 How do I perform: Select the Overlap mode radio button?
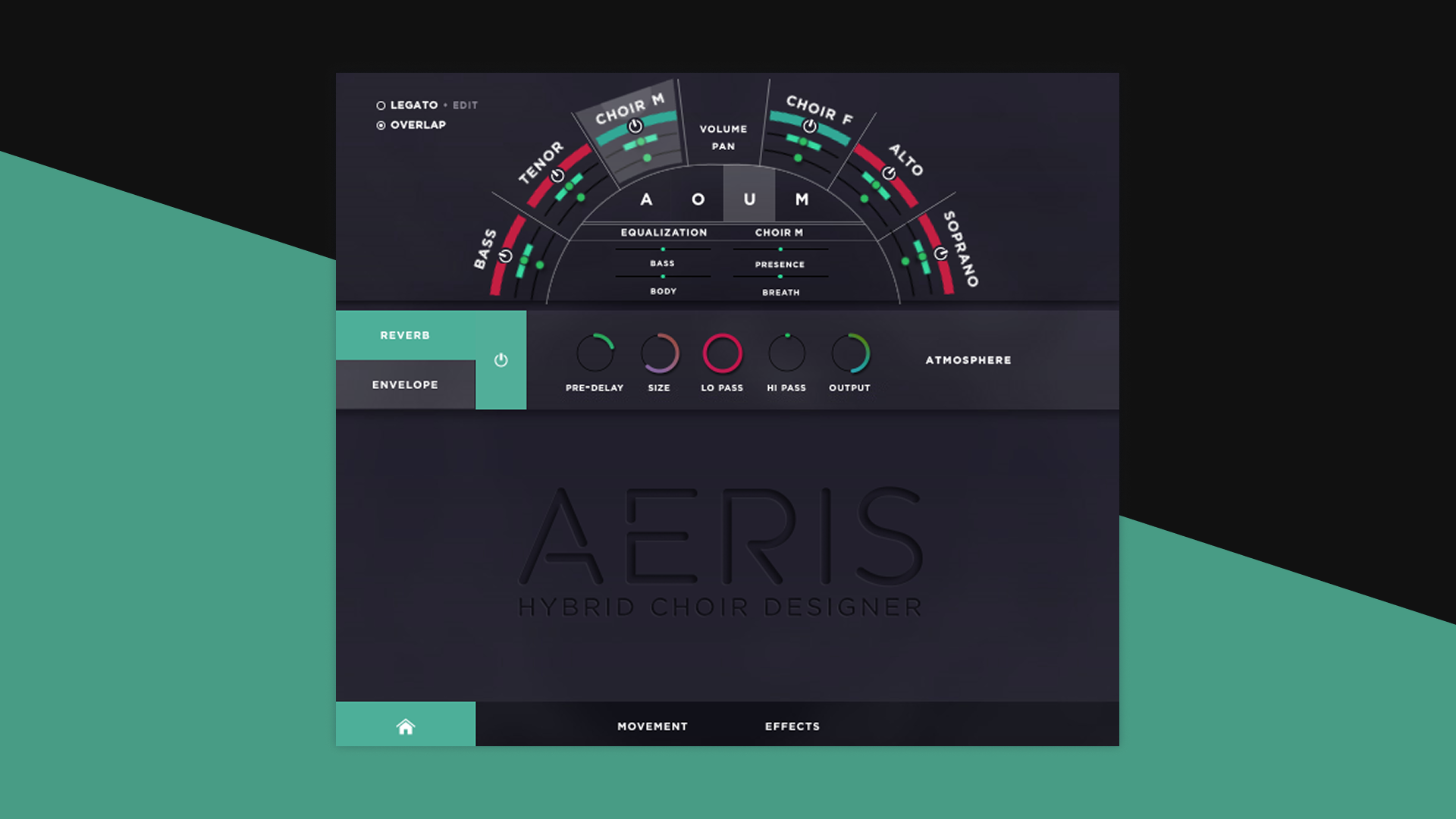point(381,124)
